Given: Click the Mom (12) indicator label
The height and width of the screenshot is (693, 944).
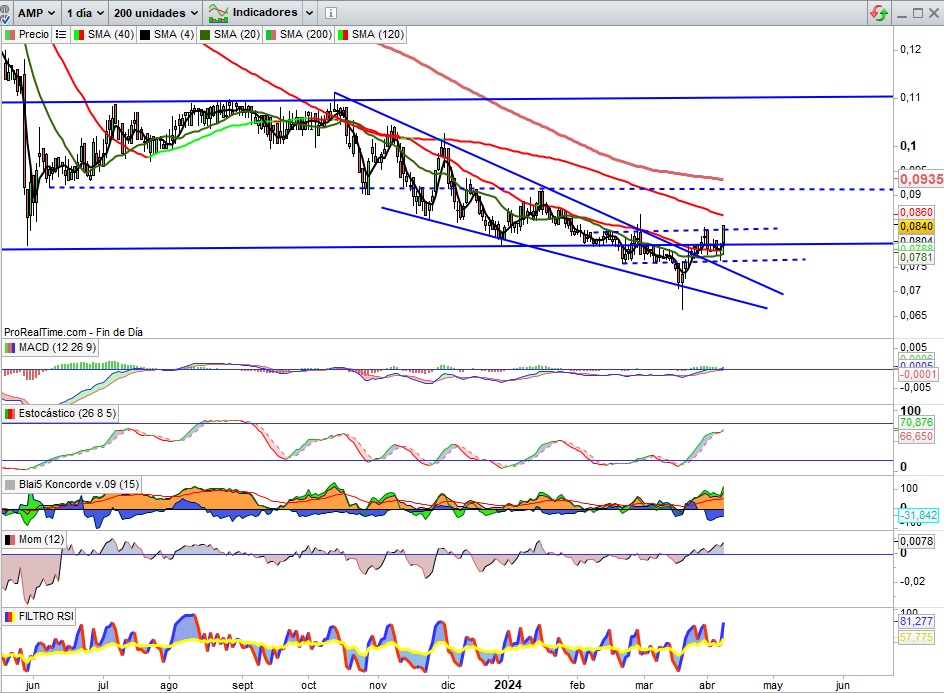Looking at the screenshot, I should [41, 540].
